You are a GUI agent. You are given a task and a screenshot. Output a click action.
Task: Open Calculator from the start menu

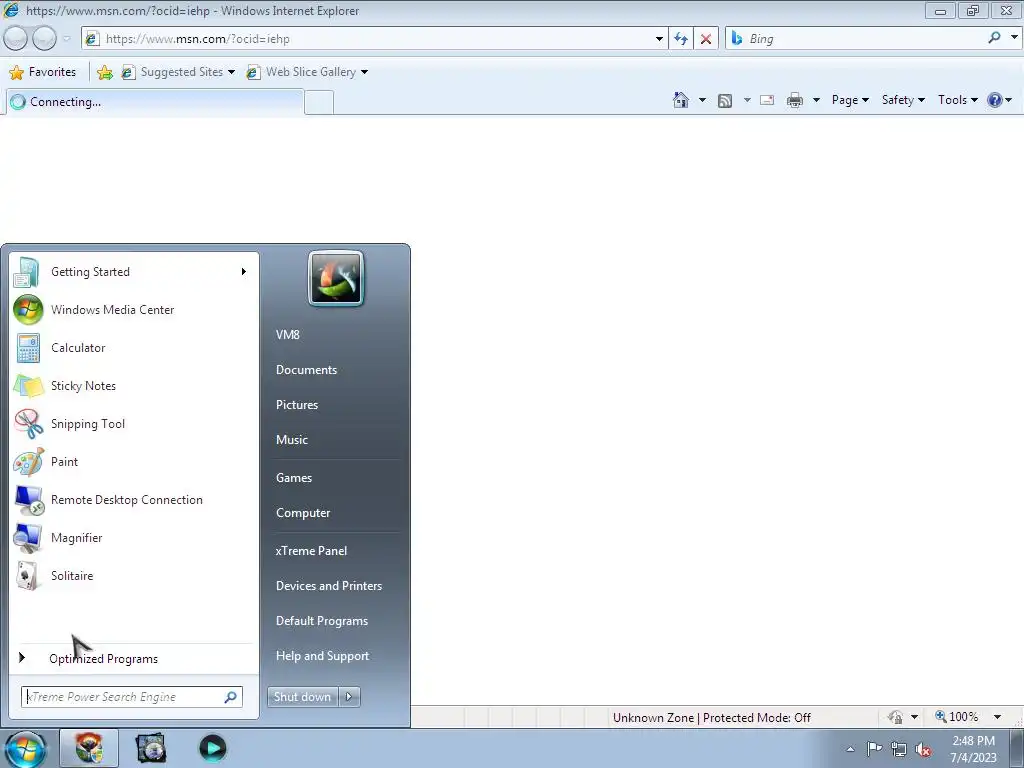134,347
